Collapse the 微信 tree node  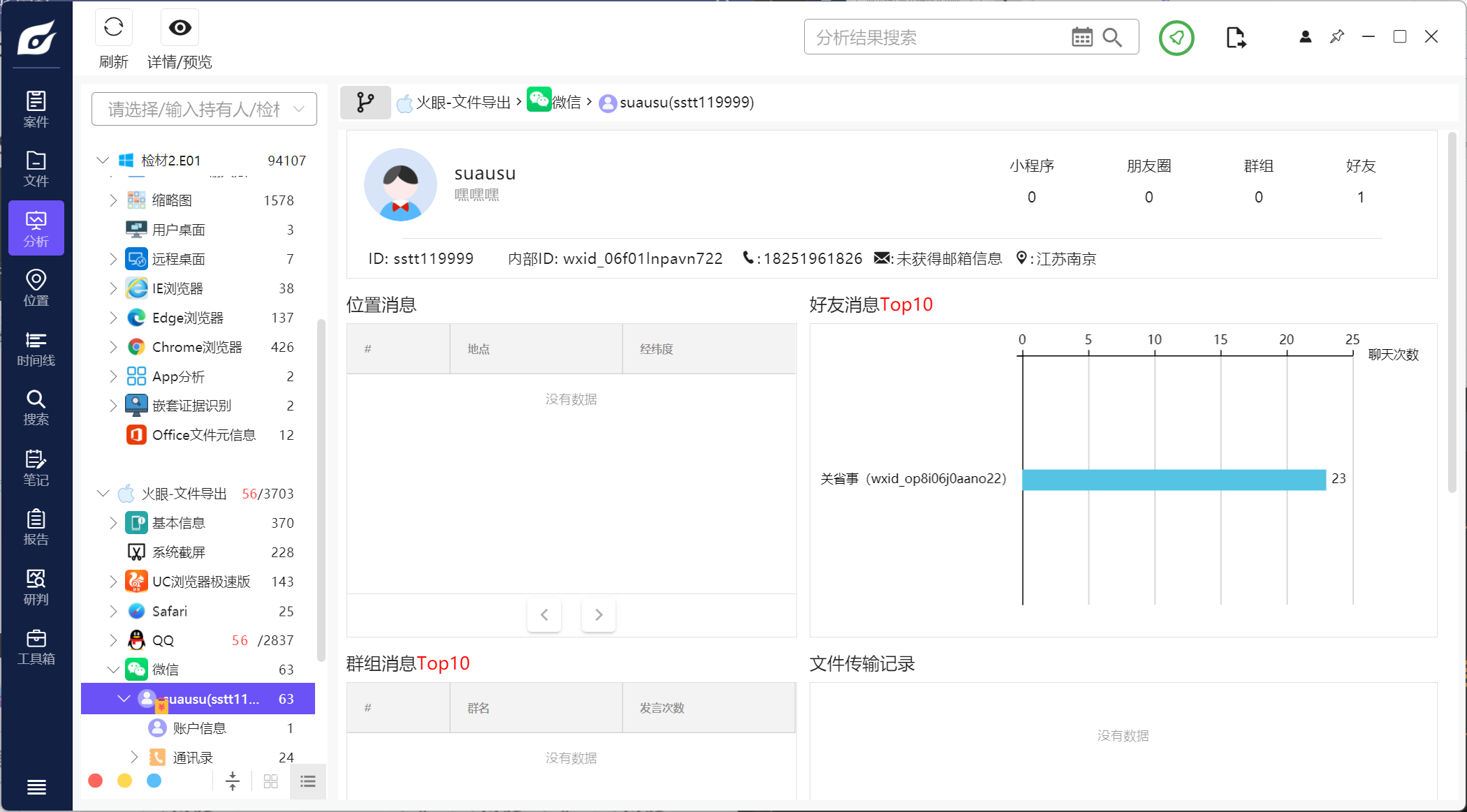[x=113, y=670]
